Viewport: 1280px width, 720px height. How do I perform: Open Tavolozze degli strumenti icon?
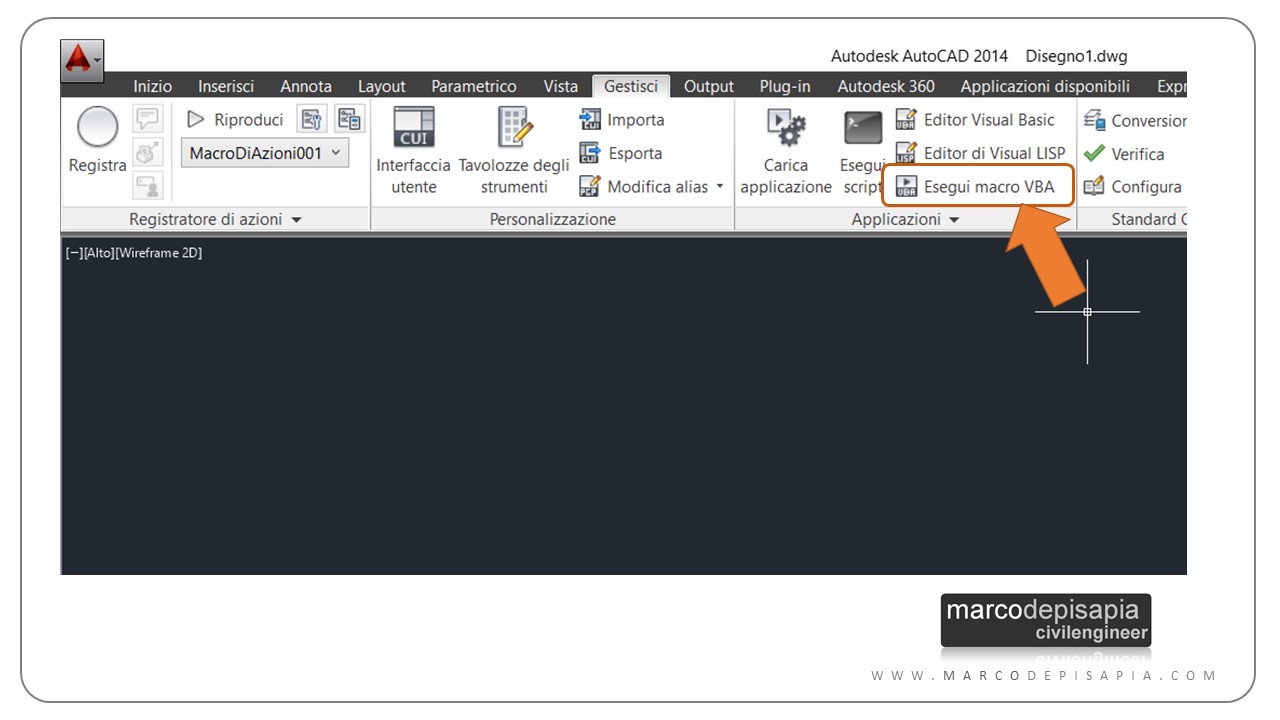(x=514, y=127)
